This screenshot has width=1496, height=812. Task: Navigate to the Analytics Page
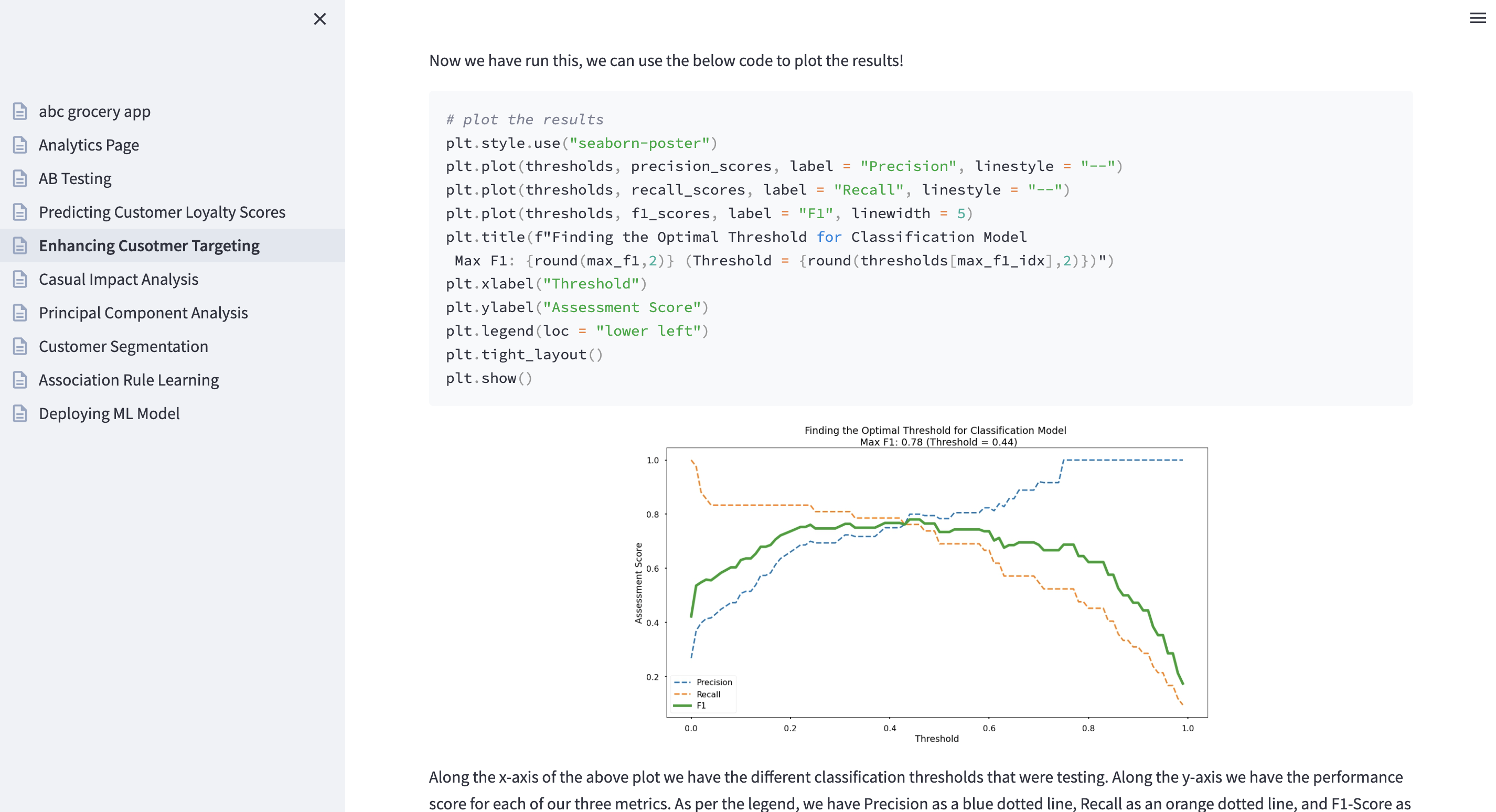[89, 145]
